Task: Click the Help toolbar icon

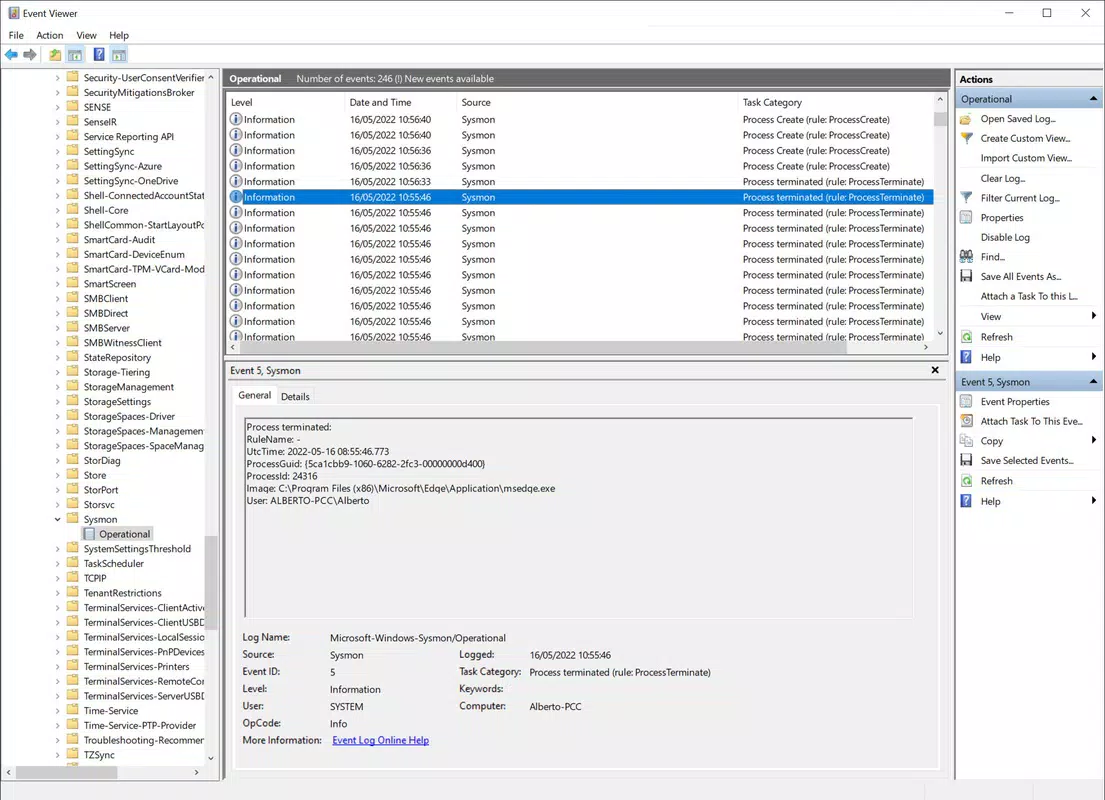Action: (x=99, y=55)
